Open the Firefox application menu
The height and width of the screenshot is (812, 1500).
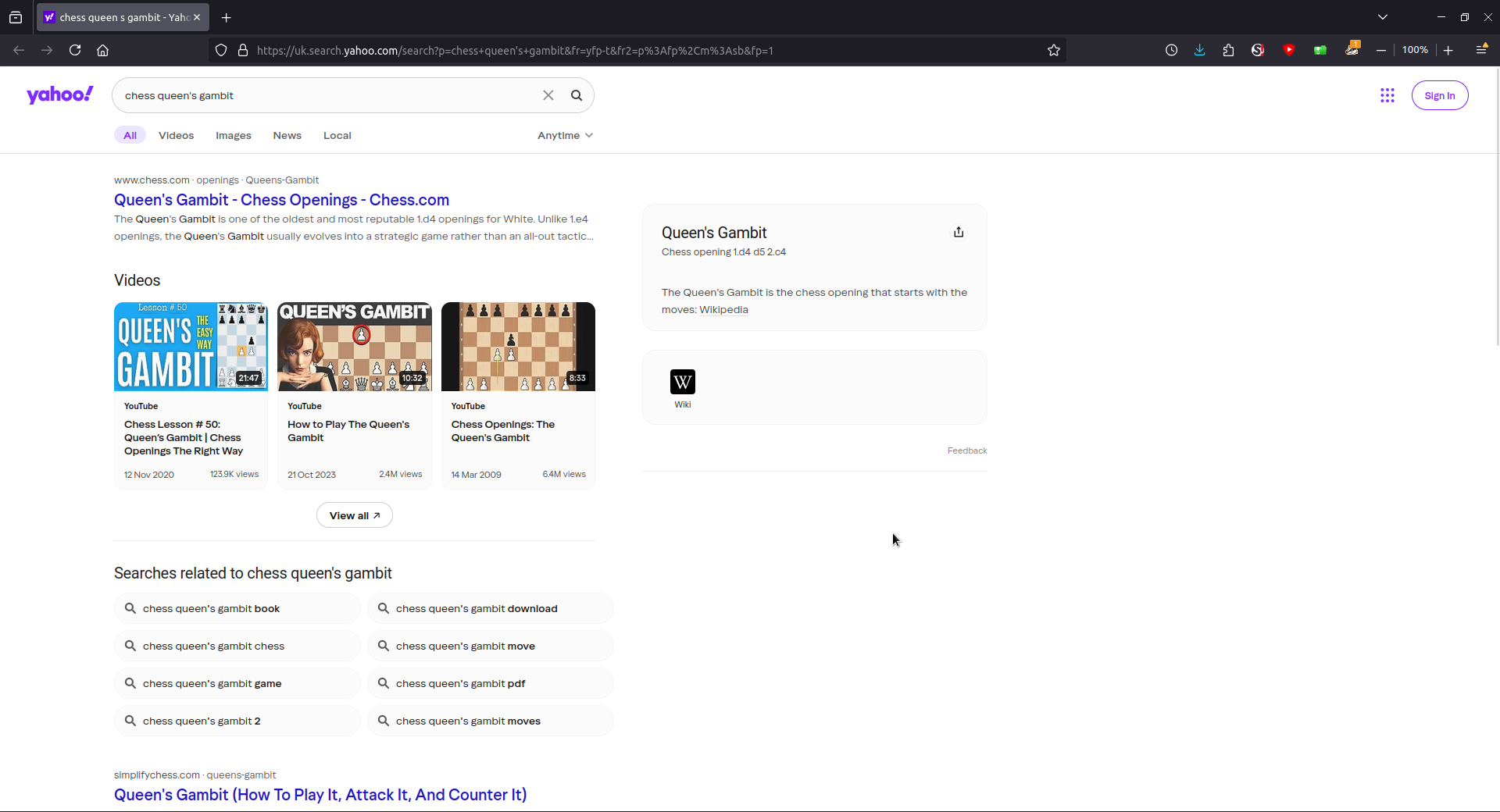1481,50
